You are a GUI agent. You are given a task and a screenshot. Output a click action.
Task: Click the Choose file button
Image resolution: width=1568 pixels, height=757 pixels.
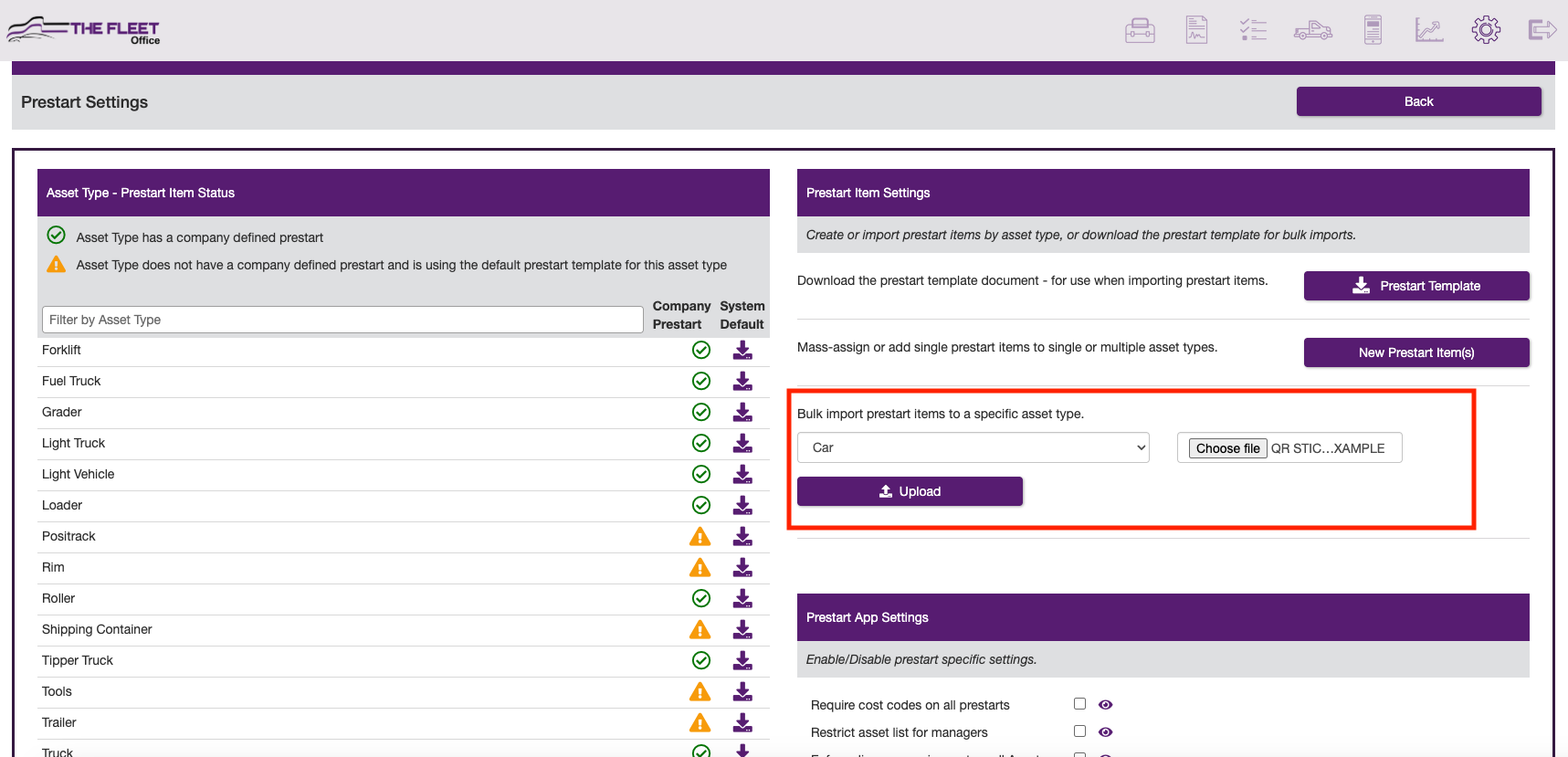(1227, 448)
